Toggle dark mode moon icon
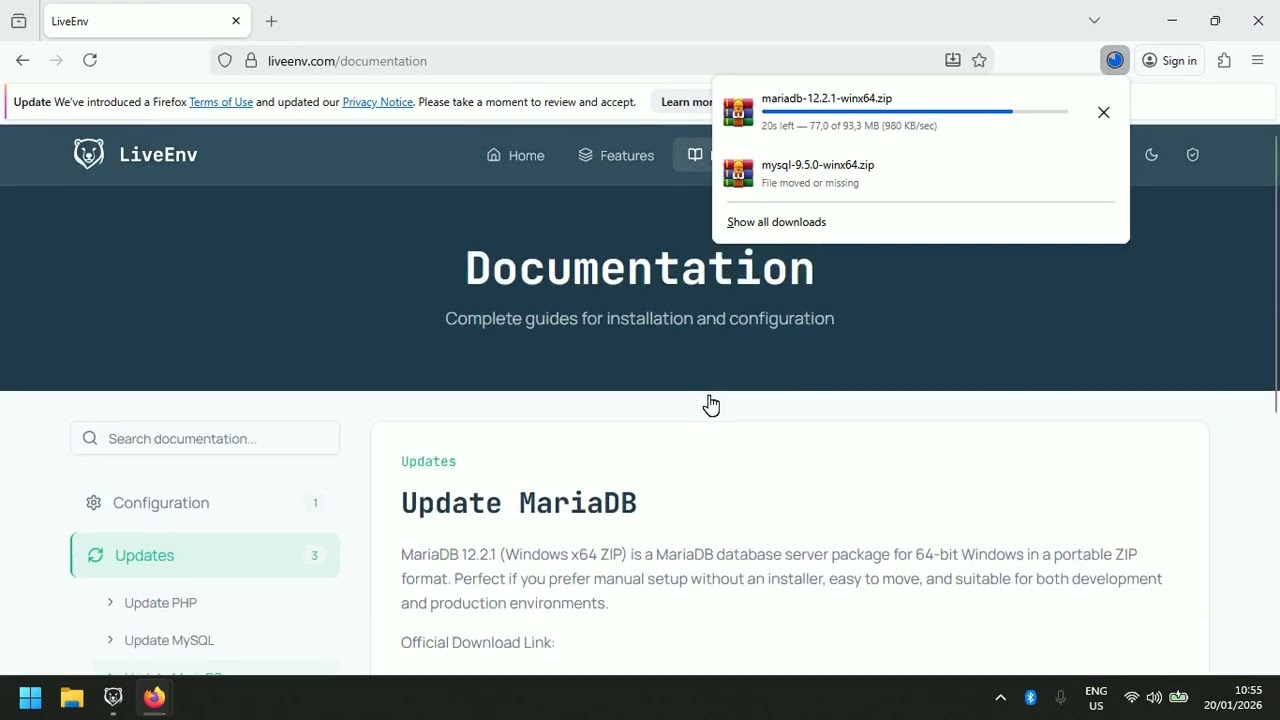This screenshot has width=1280, height=720. coord(1152,155)
